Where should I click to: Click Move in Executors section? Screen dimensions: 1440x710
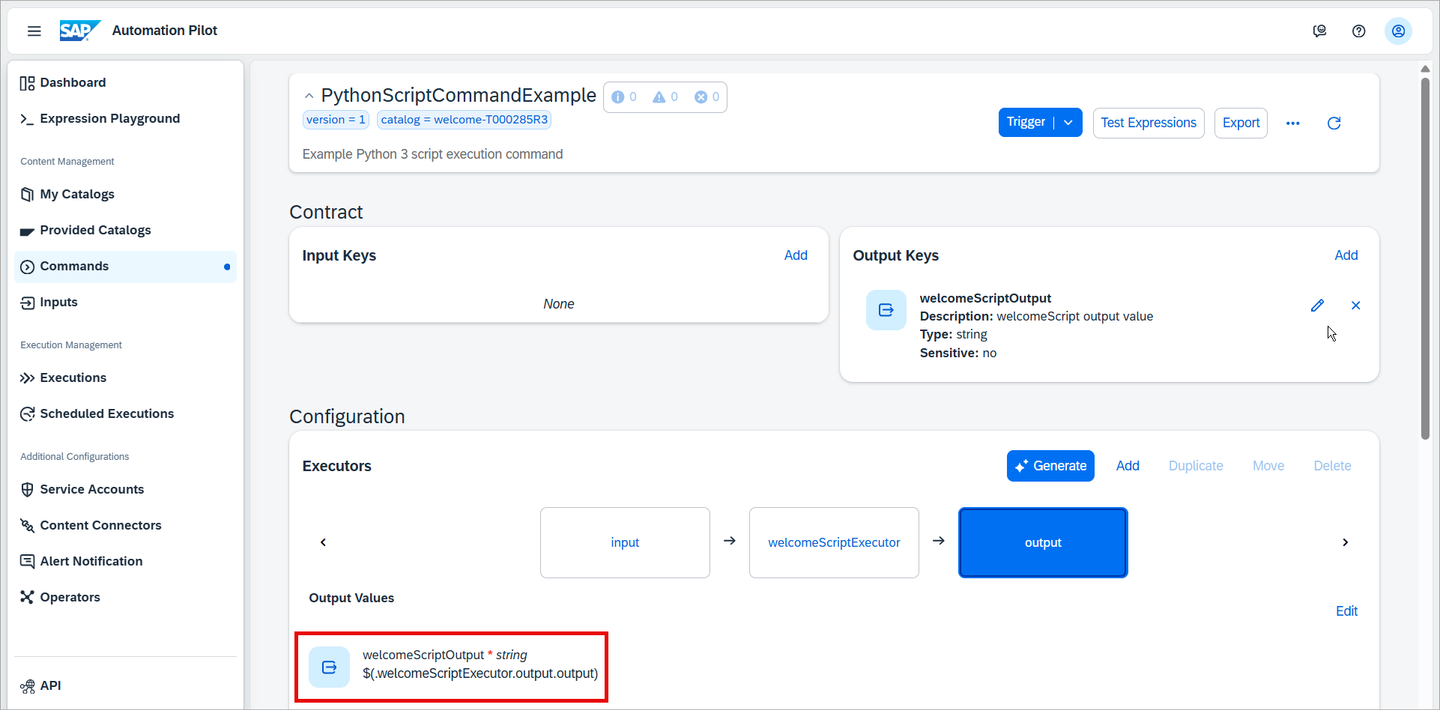(x=1268, y=466)
